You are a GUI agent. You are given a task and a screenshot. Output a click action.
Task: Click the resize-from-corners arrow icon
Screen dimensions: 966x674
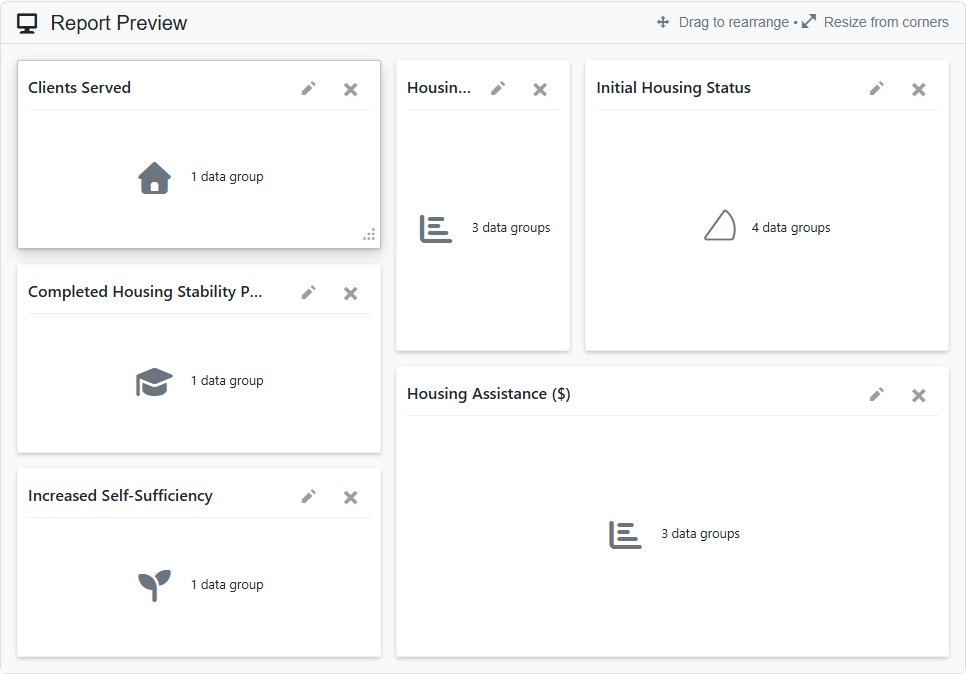809,22
